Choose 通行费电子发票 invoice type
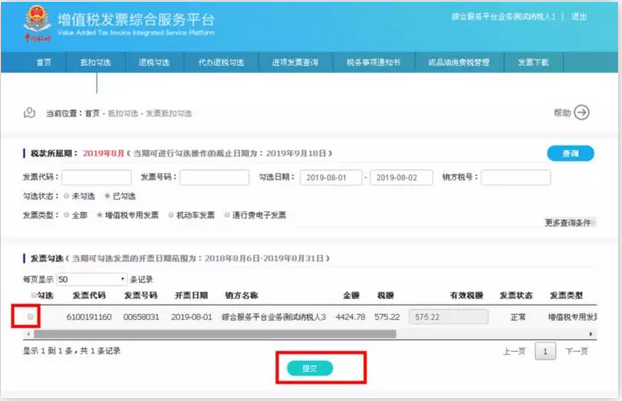The height and width of the screenshot is (401, 622). point(228,215)
